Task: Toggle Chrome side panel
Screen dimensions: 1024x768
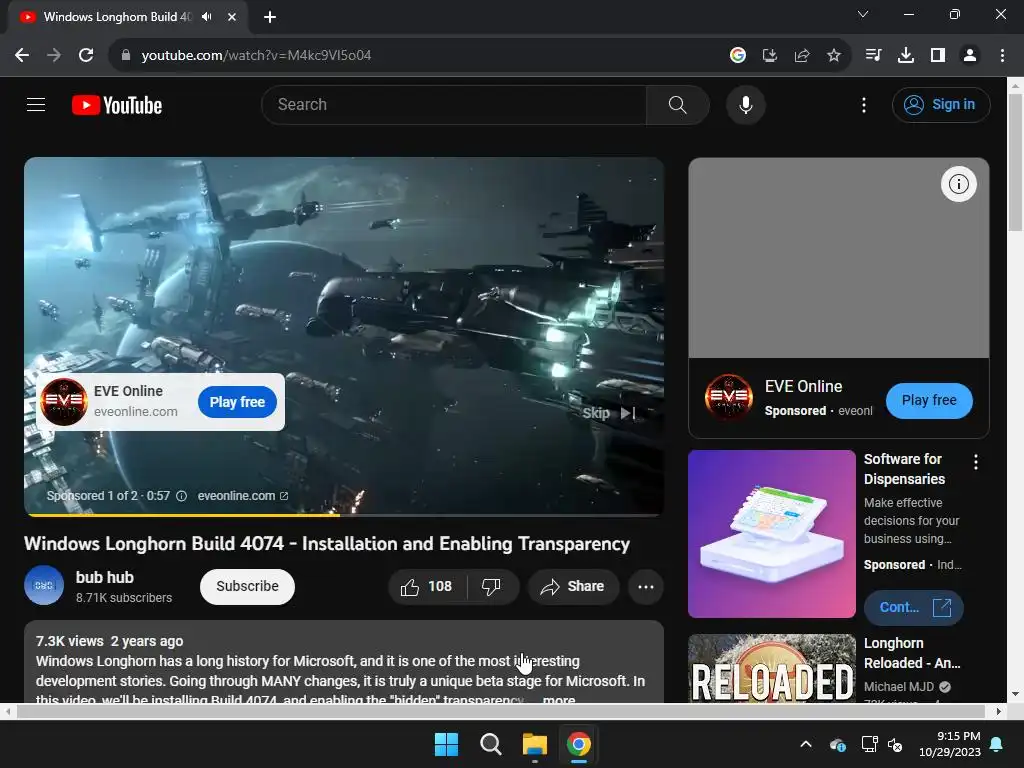Action: pyautogui.click(x=938, y=55)
